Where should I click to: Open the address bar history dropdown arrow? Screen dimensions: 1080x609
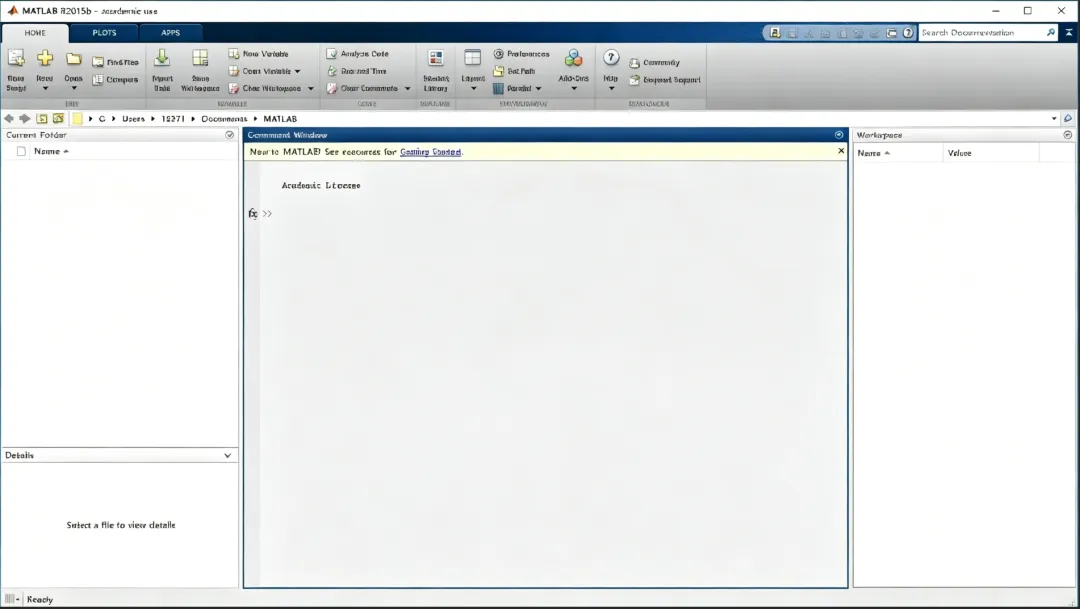1054,118
